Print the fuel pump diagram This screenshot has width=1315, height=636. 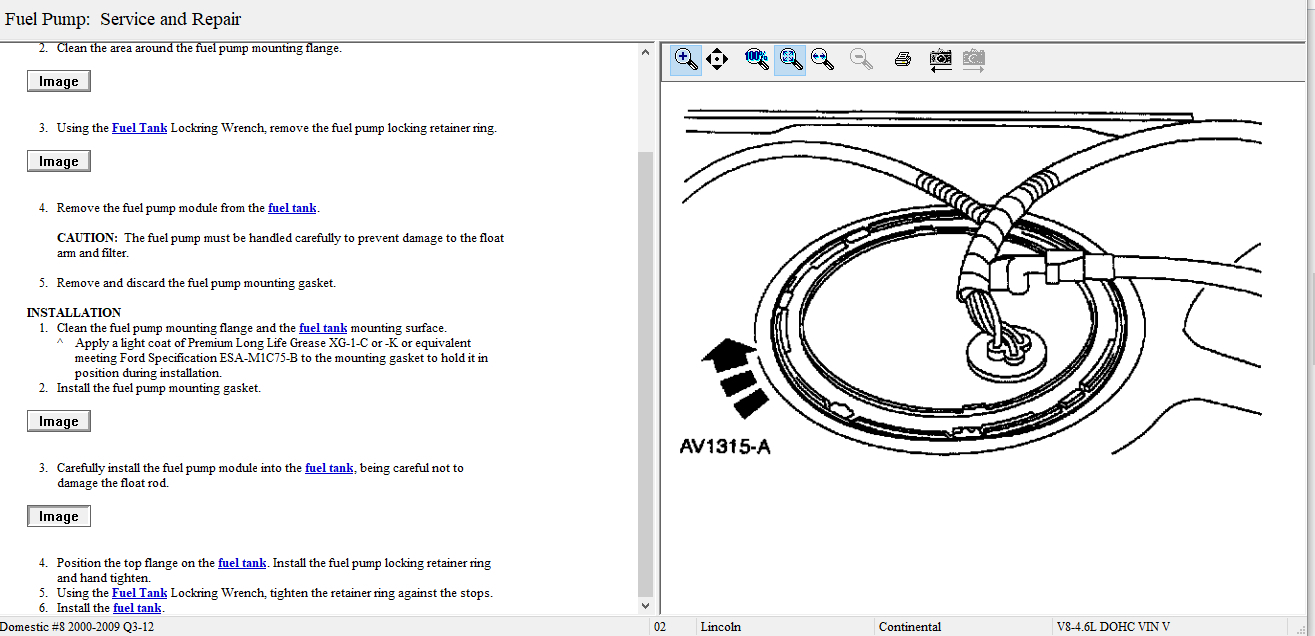(902, 59)
